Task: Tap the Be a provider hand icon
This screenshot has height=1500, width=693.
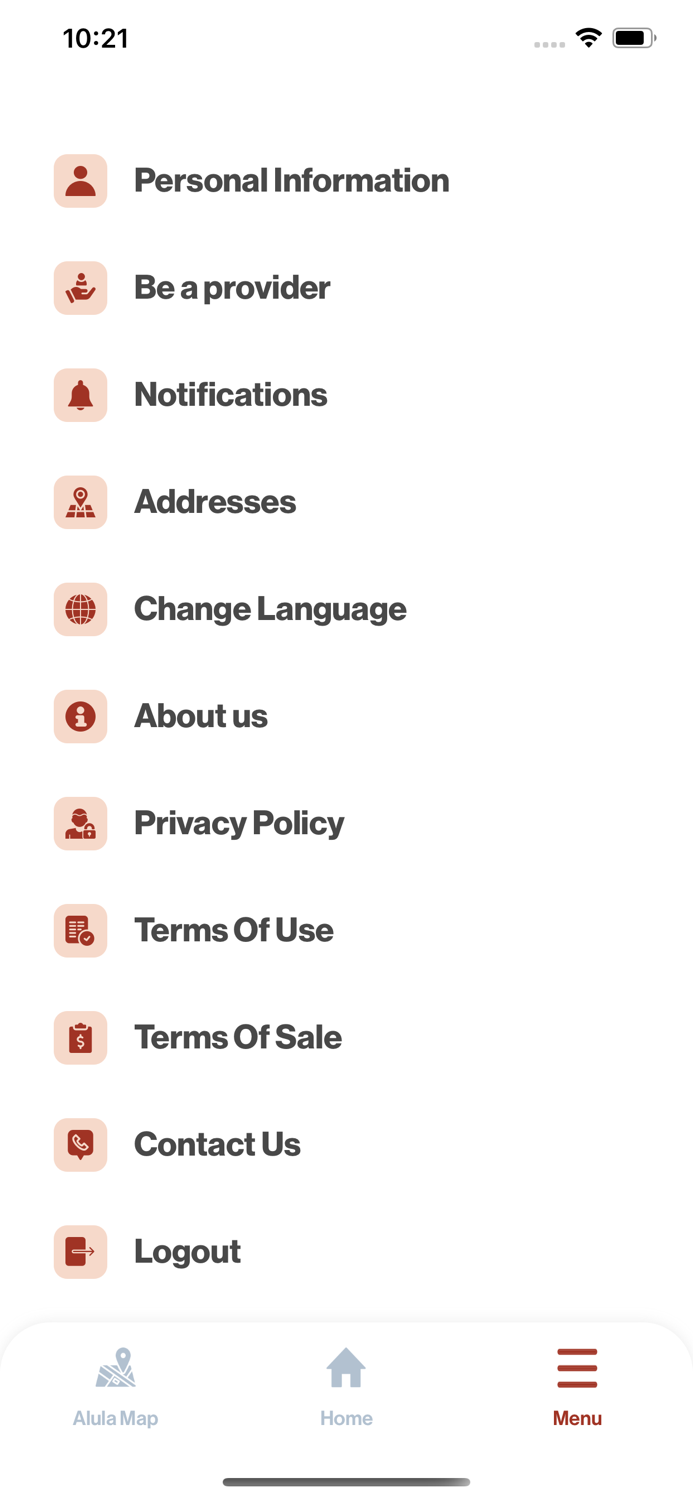Action: (80, 288)
